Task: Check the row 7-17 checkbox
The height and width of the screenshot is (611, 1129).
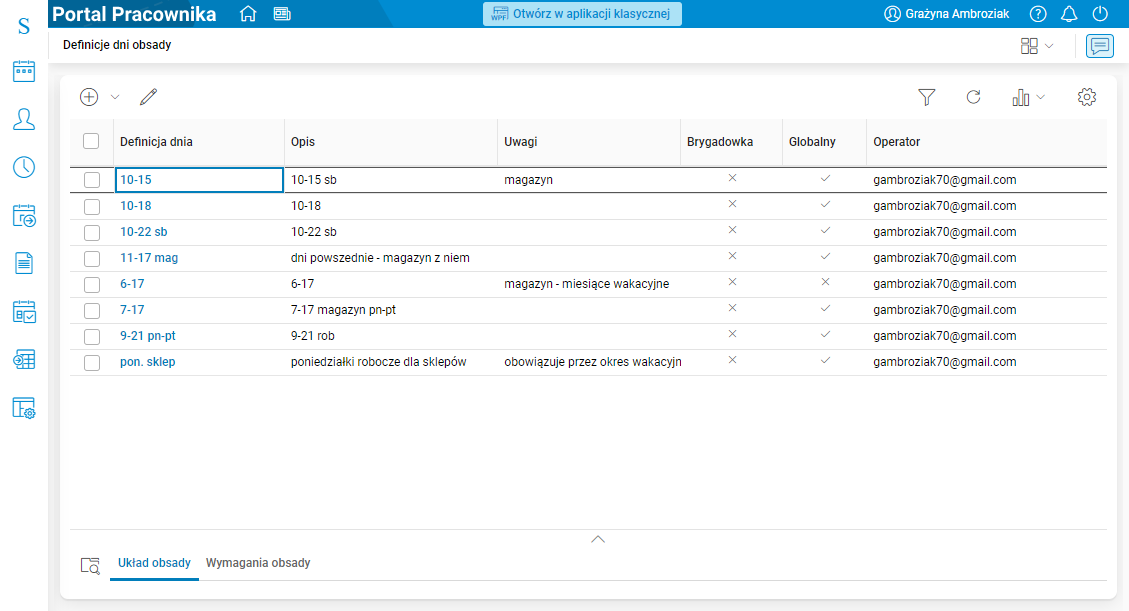Action: tap(91, 310)
